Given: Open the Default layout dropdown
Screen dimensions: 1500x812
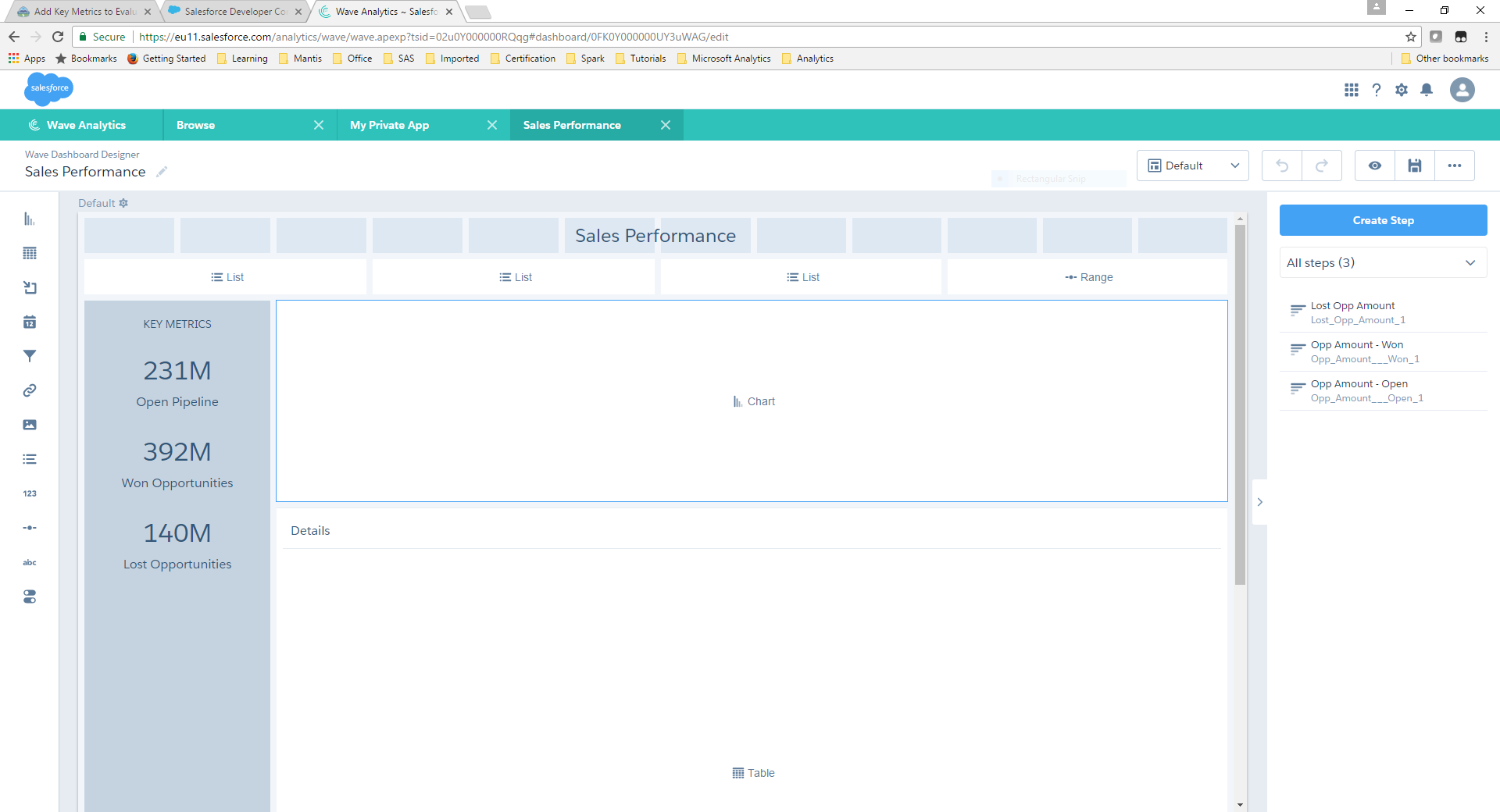Looking at the screenshot, I should pyautogui.click(x=1193, y=166).
